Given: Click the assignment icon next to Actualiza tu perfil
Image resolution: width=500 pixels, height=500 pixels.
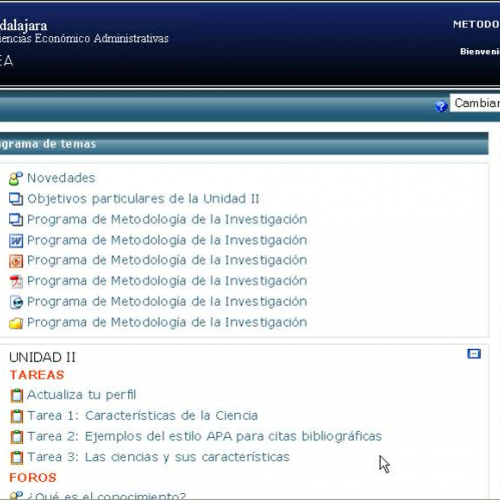Looking at the screenshot, I should (x=16, y=395).
